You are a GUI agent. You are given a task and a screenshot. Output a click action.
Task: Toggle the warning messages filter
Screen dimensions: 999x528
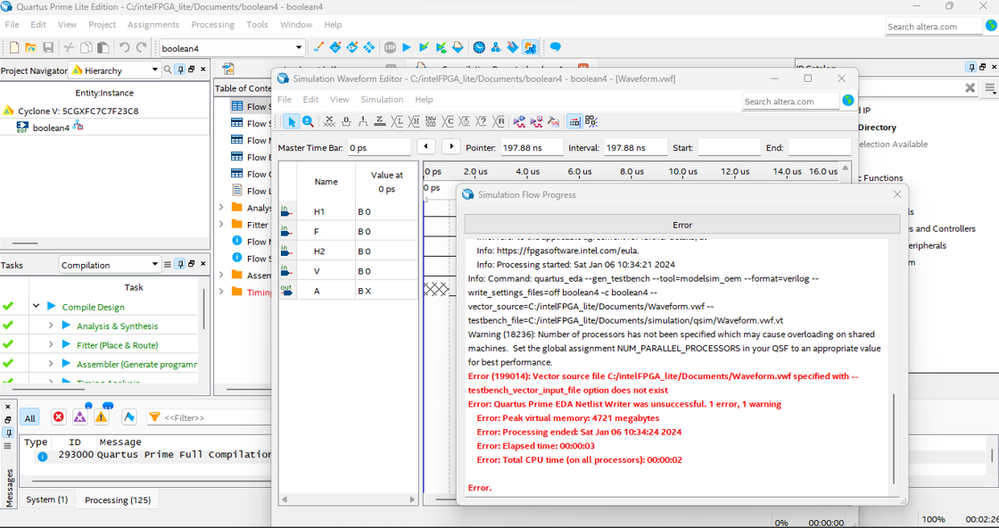point(101,417)
